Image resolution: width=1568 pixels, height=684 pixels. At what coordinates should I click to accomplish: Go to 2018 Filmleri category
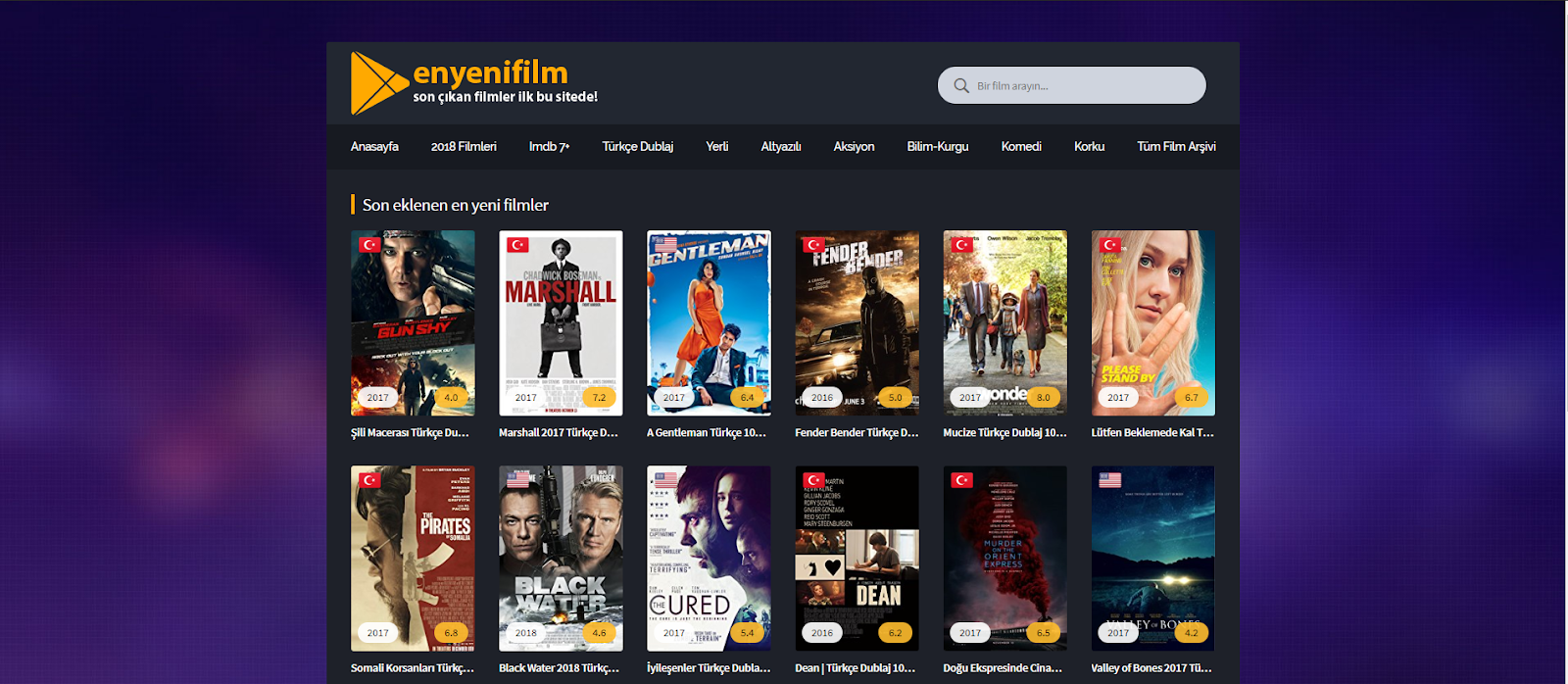click(x=464, y=146)
